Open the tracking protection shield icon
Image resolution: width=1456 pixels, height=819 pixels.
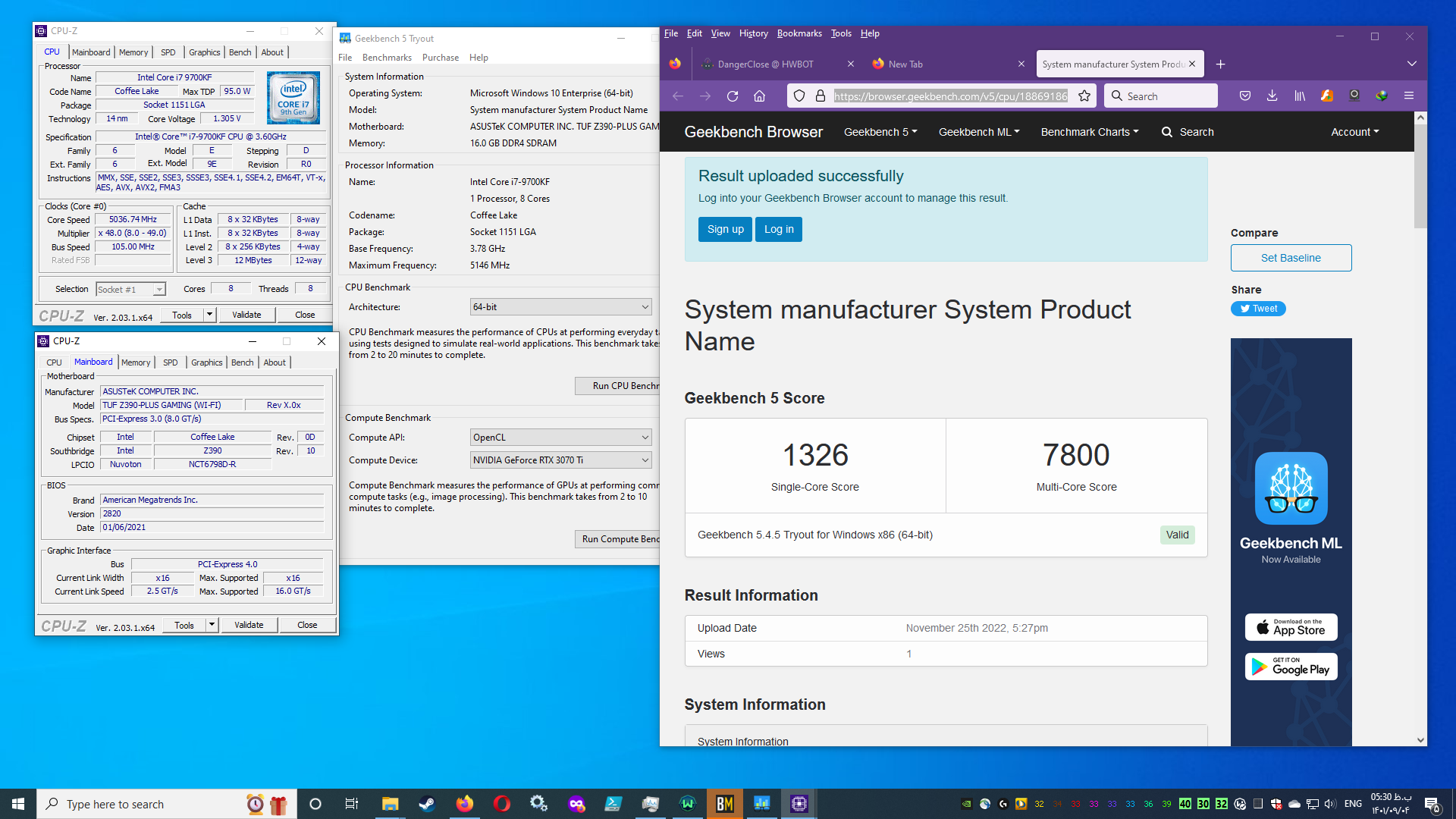point(799,96)
